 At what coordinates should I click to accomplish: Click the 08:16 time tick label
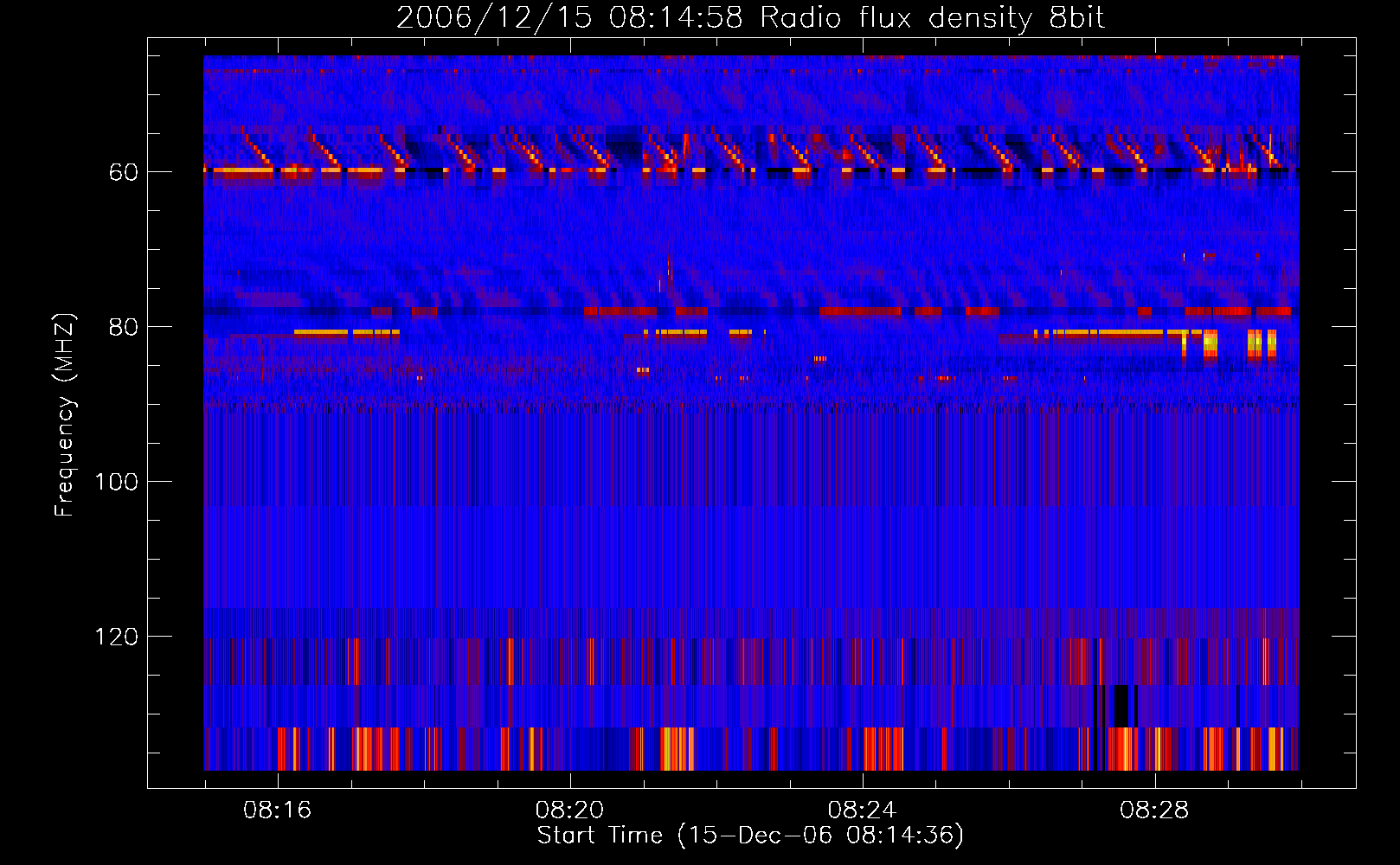click(278, 810)
